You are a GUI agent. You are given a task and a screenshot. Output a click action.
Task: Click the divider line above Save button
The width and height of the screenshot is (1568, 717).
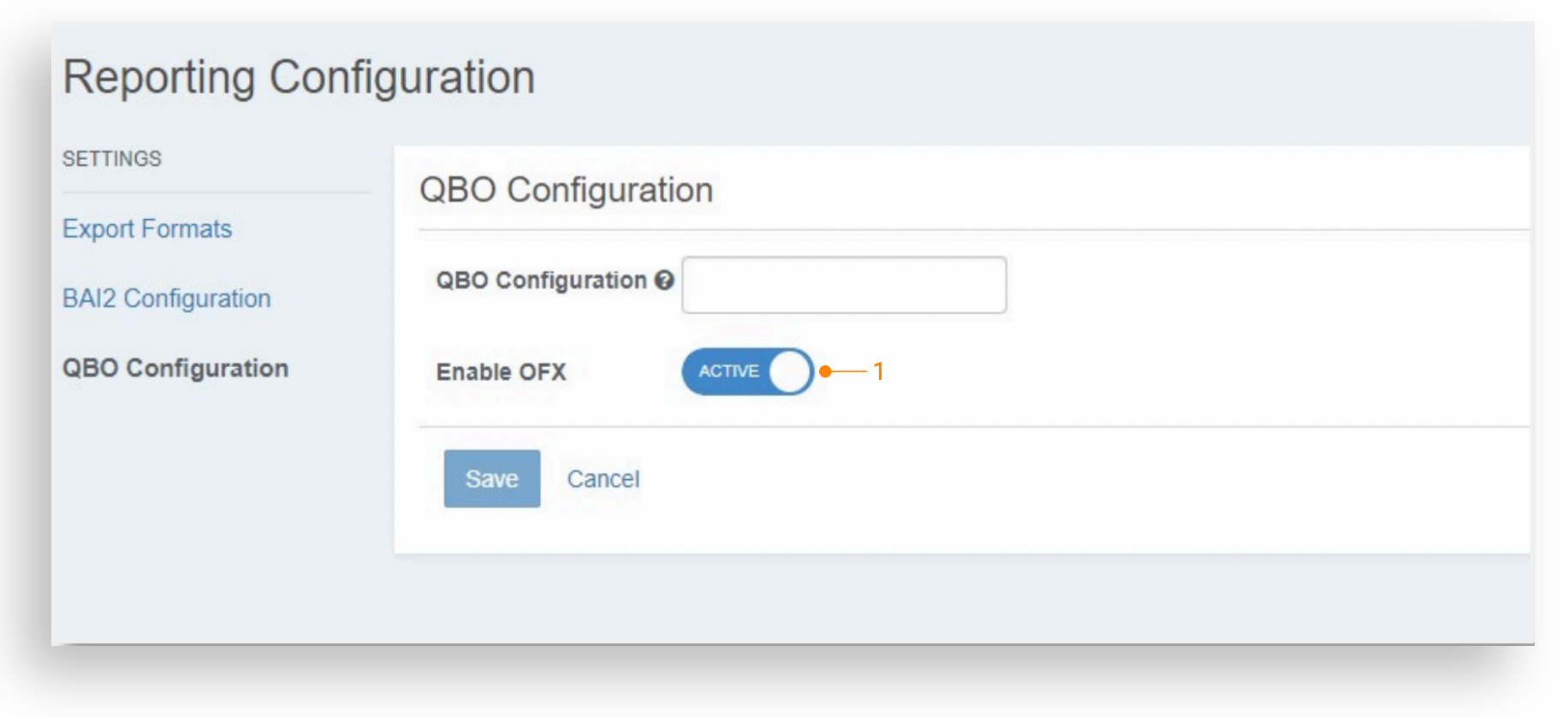[x=973, y=426]
